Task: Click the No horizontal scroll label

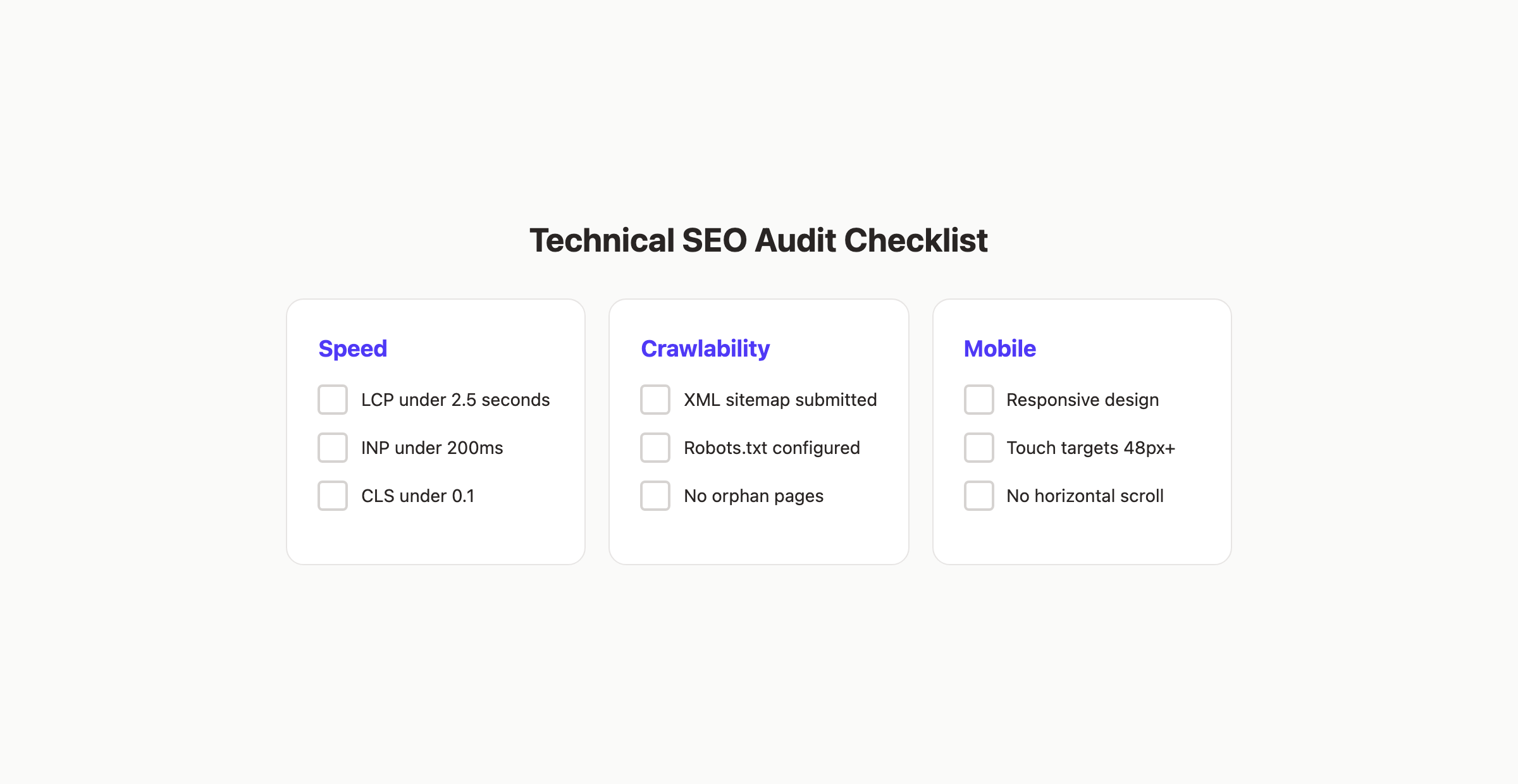Action: (x=1085, y=496)
